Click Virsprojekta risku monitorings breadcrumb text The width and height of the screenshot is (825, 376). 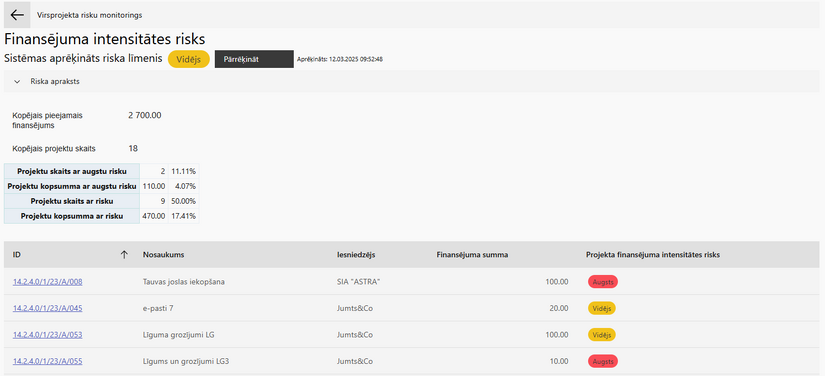tap(89, 15)
